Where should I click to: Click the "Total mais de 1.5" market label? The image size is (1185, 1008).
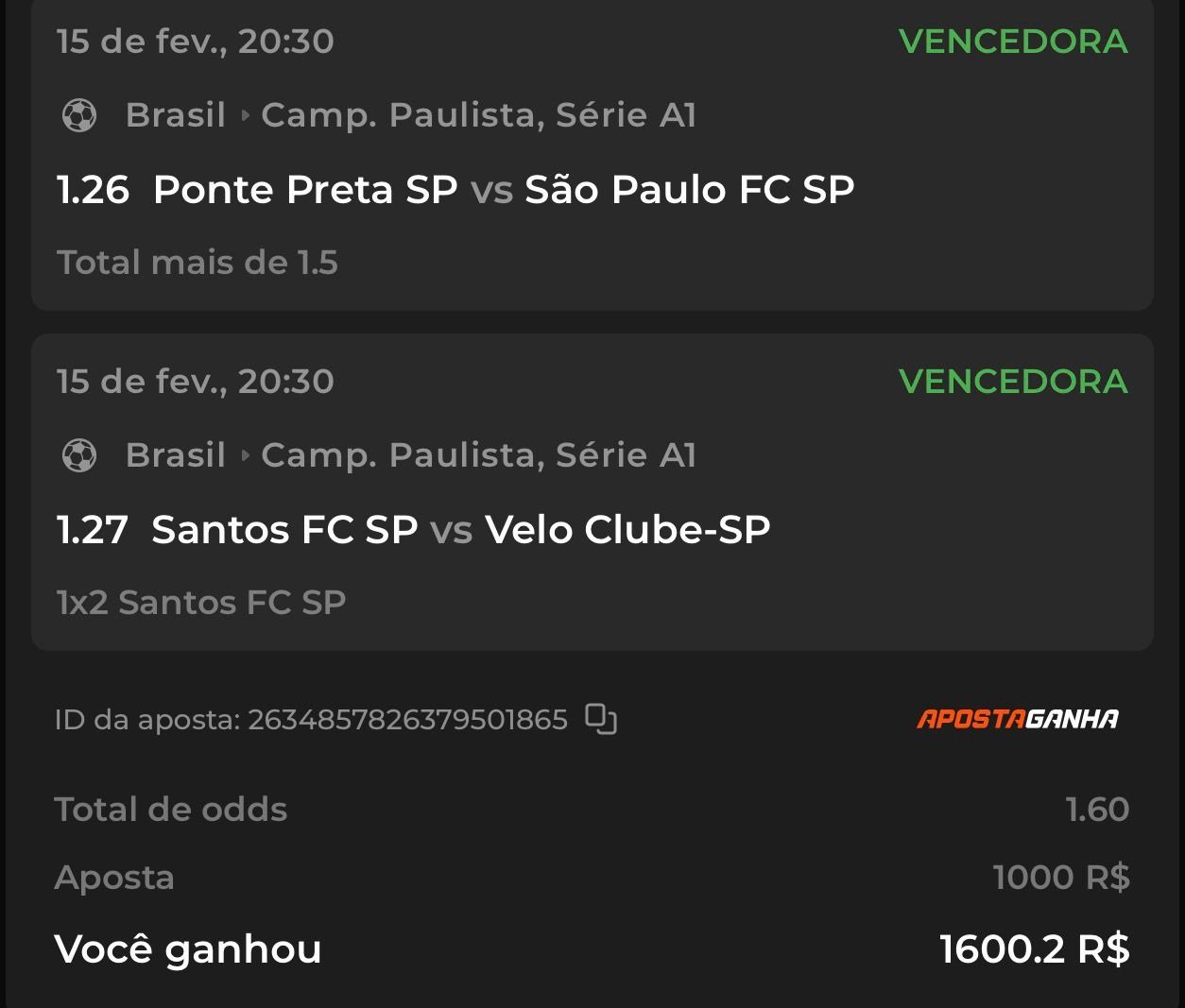click(x=197, y=263)
